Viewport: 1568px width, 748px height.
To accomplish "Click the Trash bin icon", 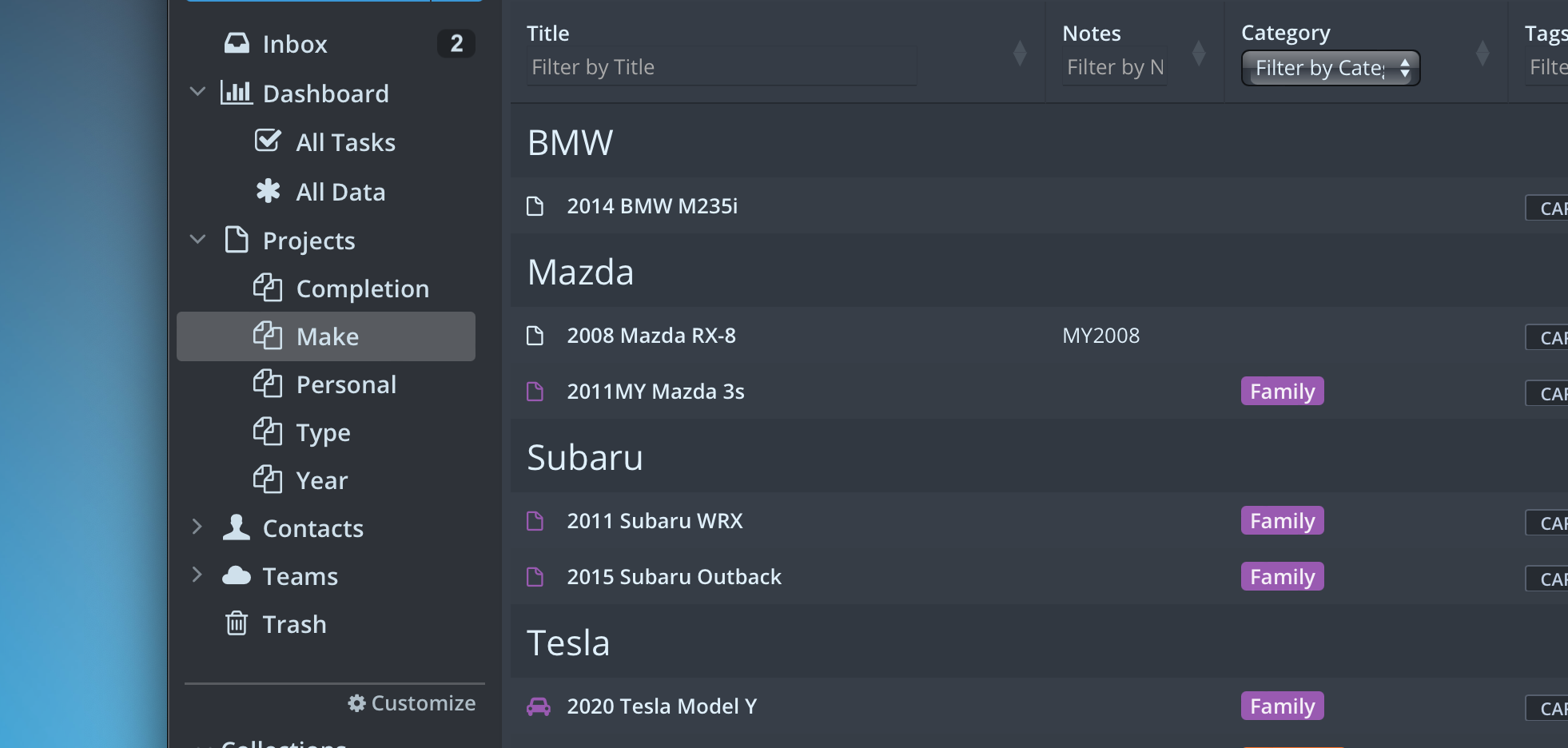I will [237, 623].
